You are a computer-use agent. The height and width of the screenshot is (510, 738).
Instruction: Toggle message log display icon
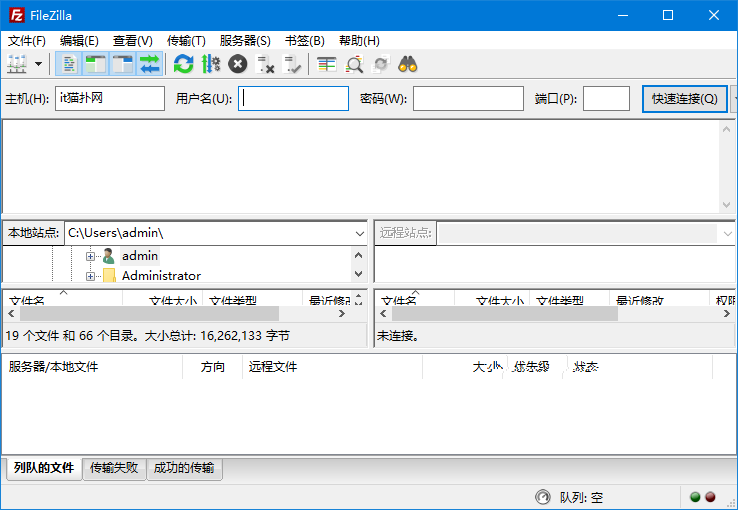[x=69, y=64]
